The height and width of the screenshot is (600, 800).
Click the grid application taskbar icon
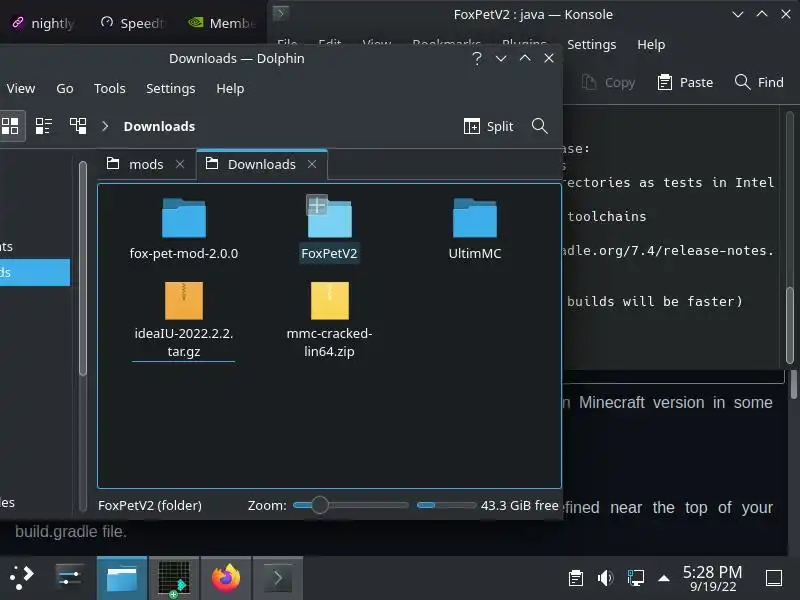point(173,578)
